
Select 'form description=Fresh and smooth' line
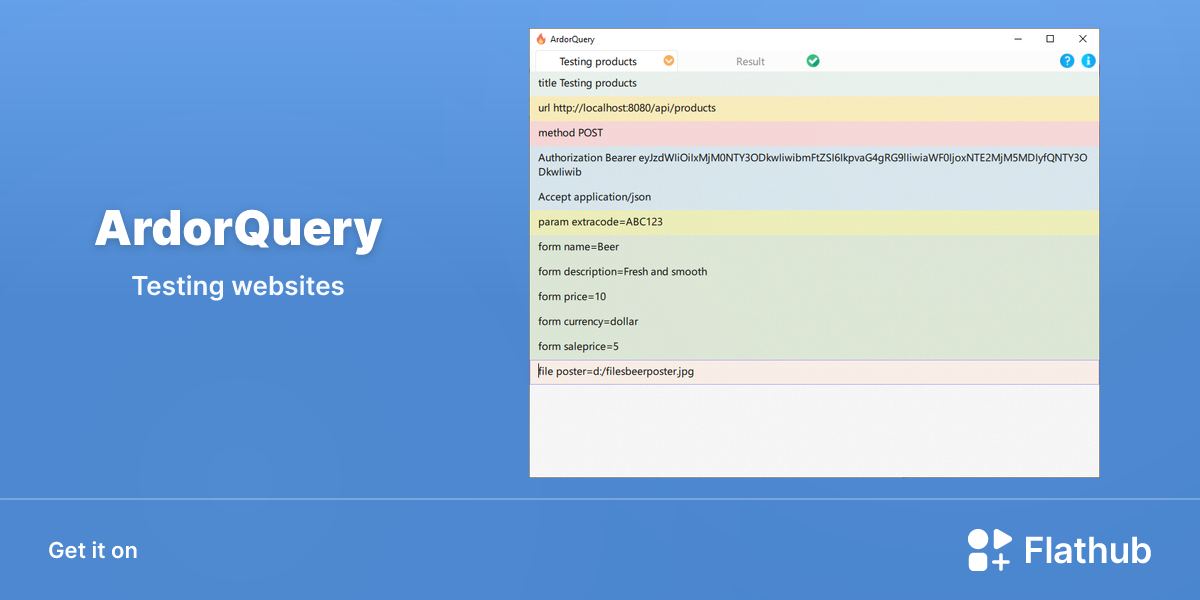coord(814,272)
